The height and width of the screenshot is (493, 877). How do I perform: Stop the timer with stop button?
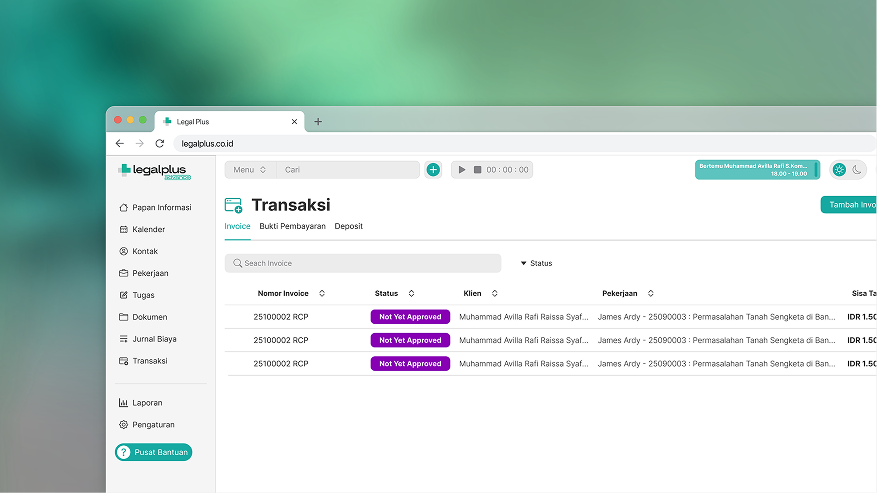coord(478,170)
